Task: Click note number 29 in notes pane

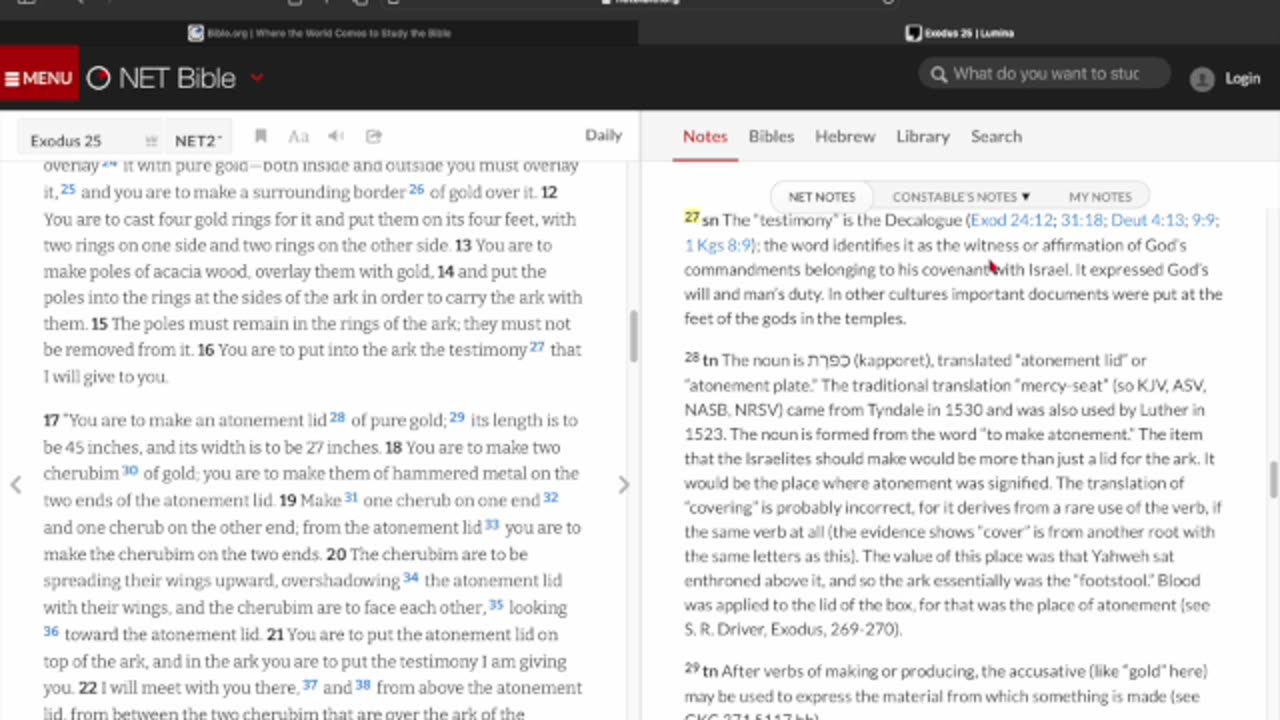Action: (x=692, y=668)
